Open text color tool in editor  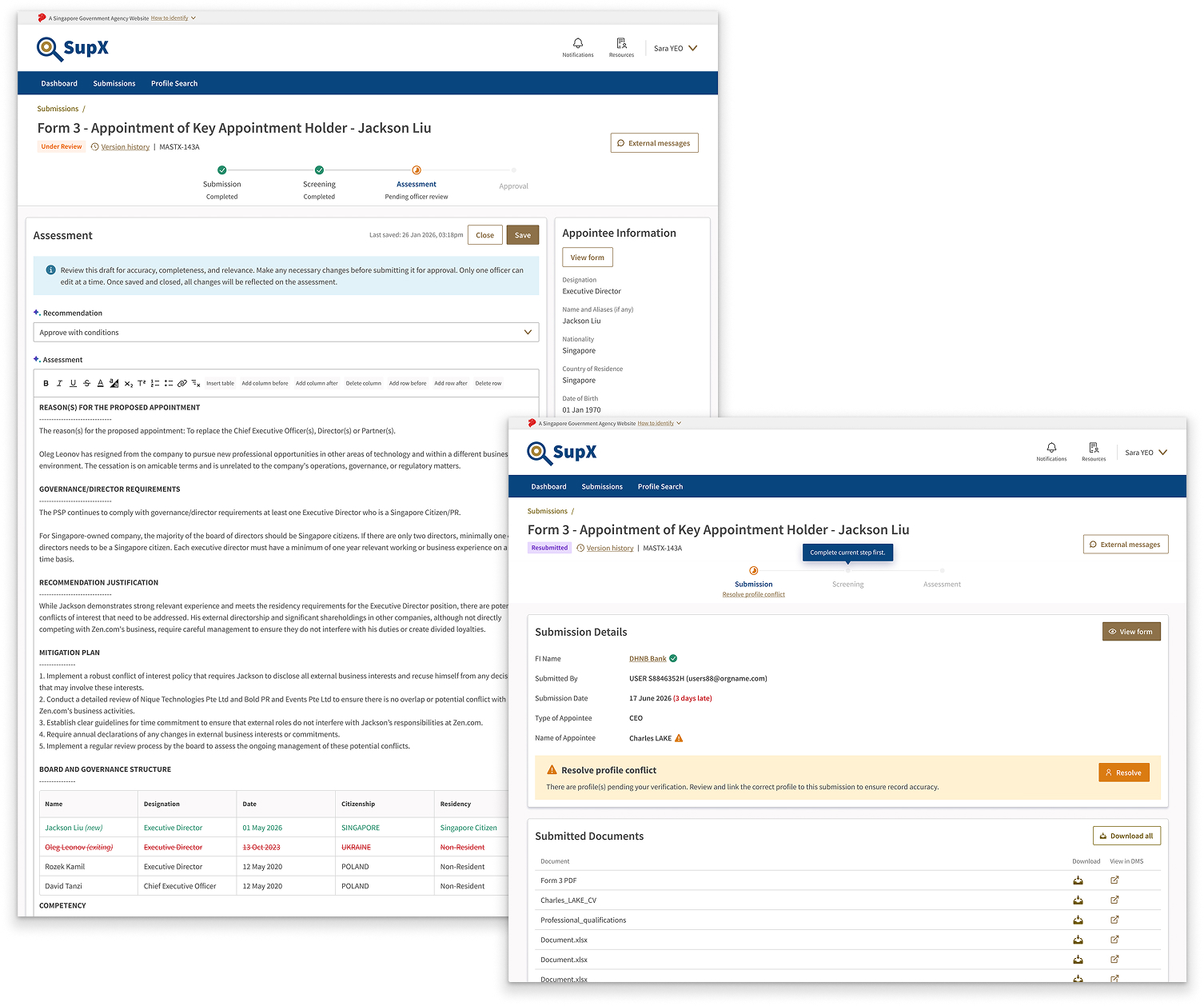coord(101,384)
